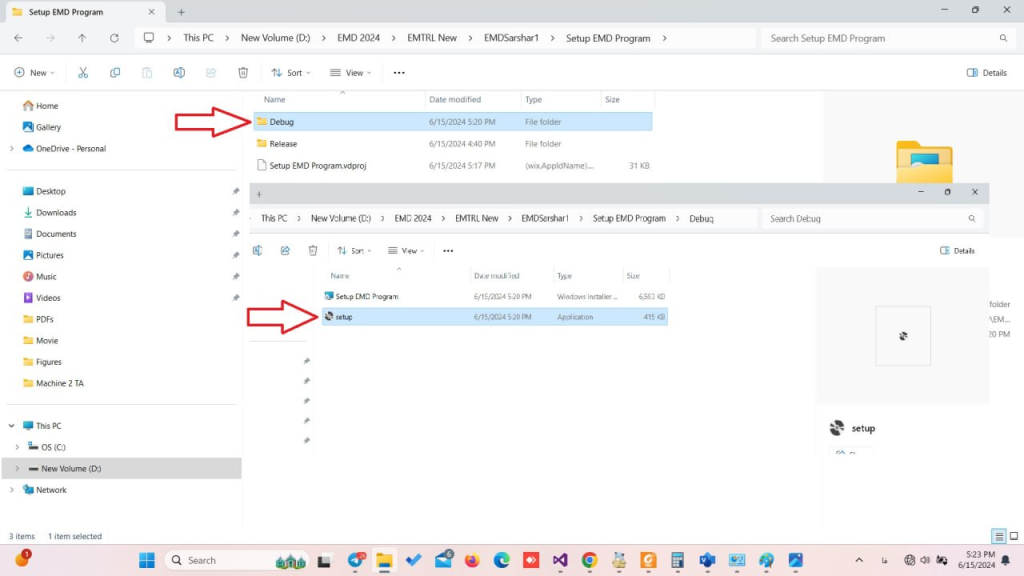This screenshot has height=576, width=1024.
Task: Switch to large icons view in status bar
Action: click(1013, 537)
